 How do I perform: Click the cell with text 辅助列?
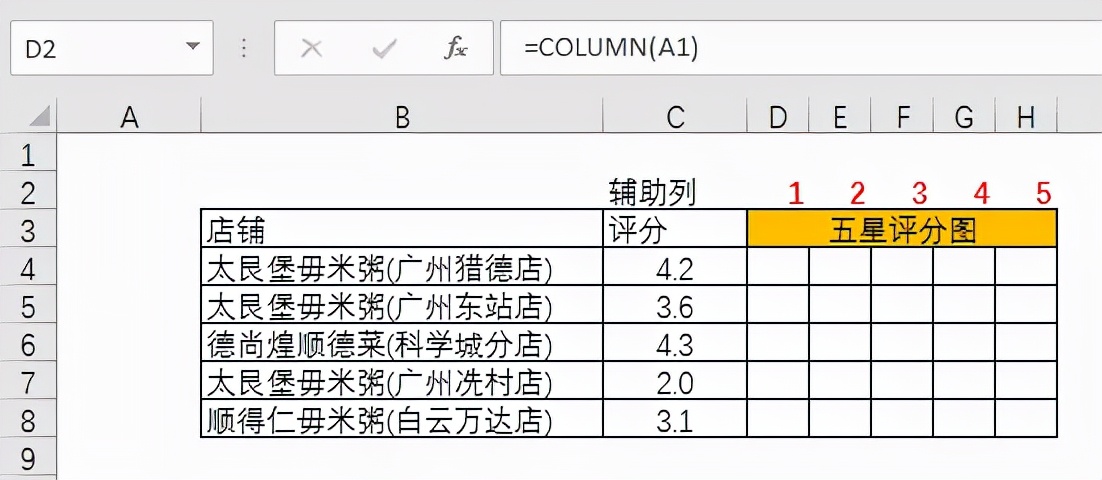(675, 191)
